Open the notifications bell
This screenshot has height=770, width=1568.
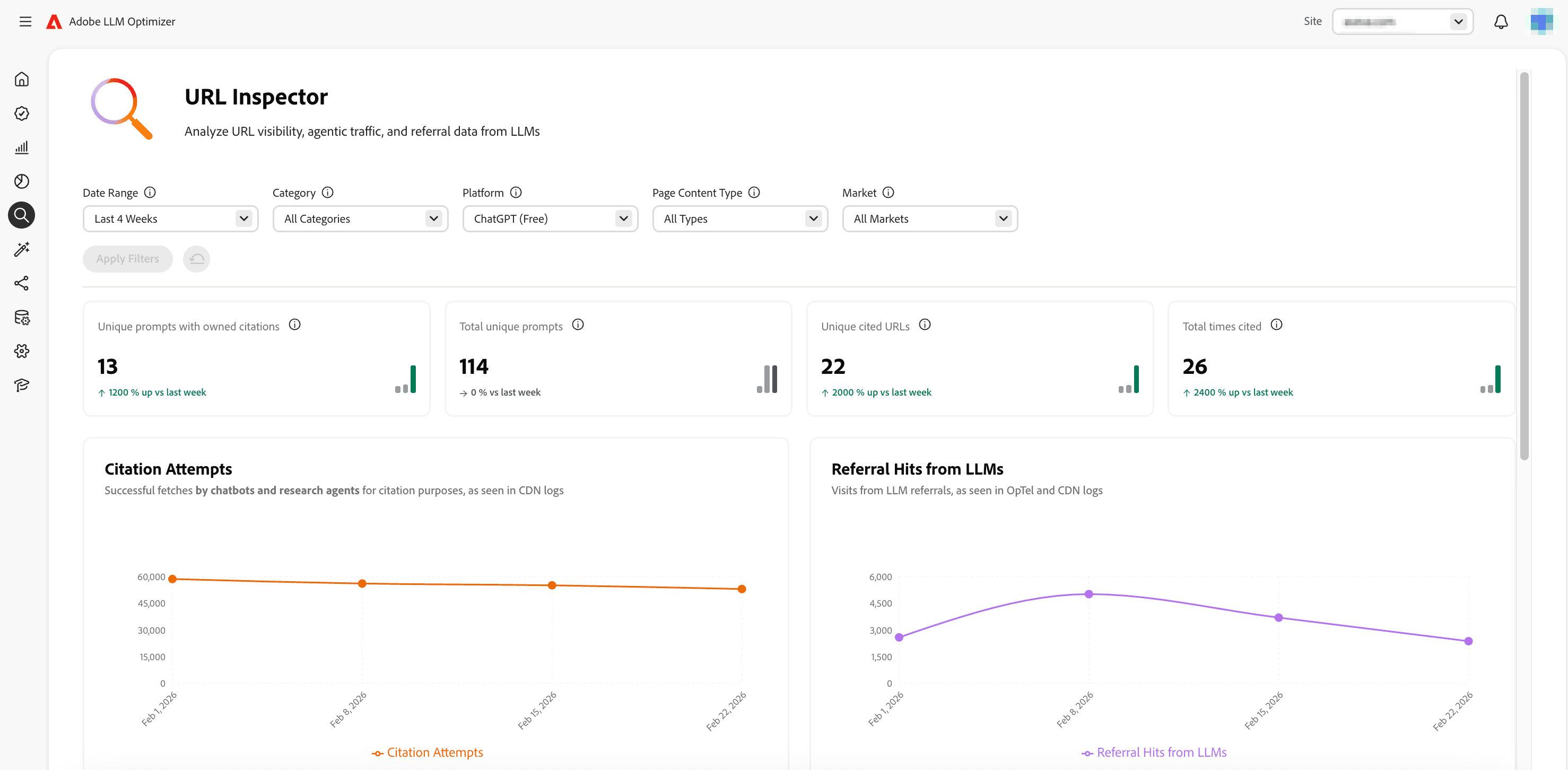pyautogui.click(x=1501, y=22)
